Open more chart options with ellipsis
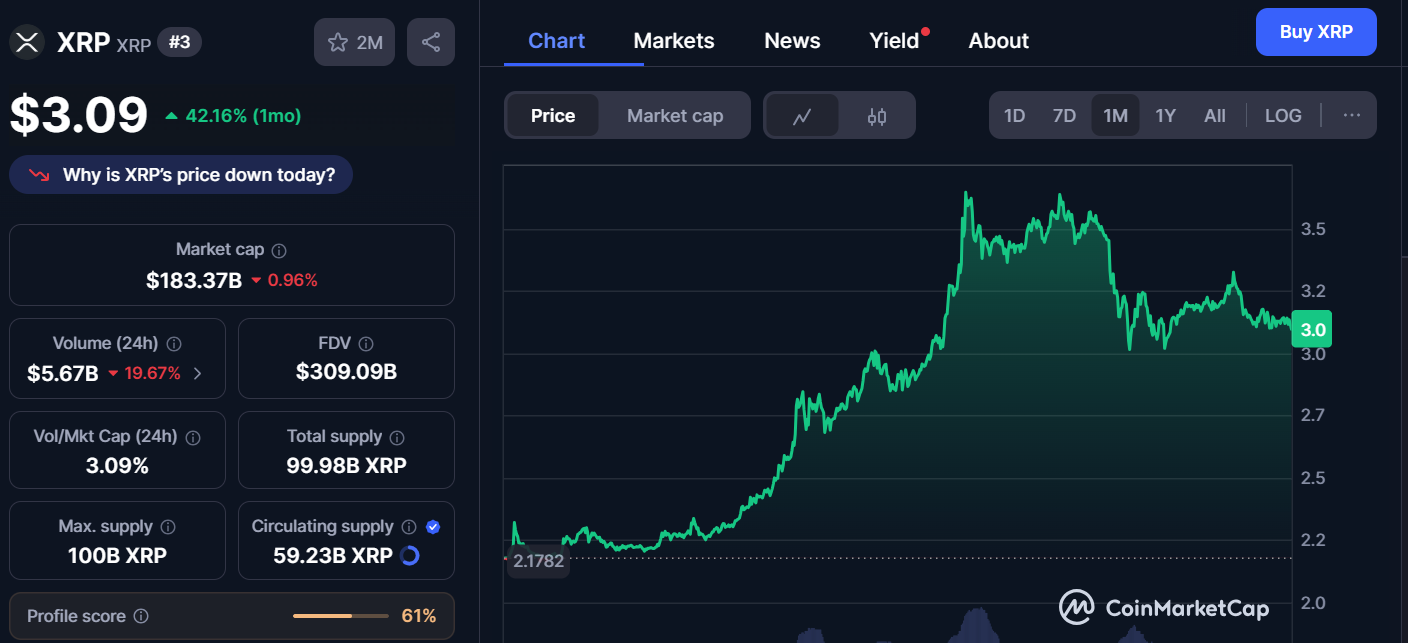This screenshot has height=643, width=1408. [1352, 115]
